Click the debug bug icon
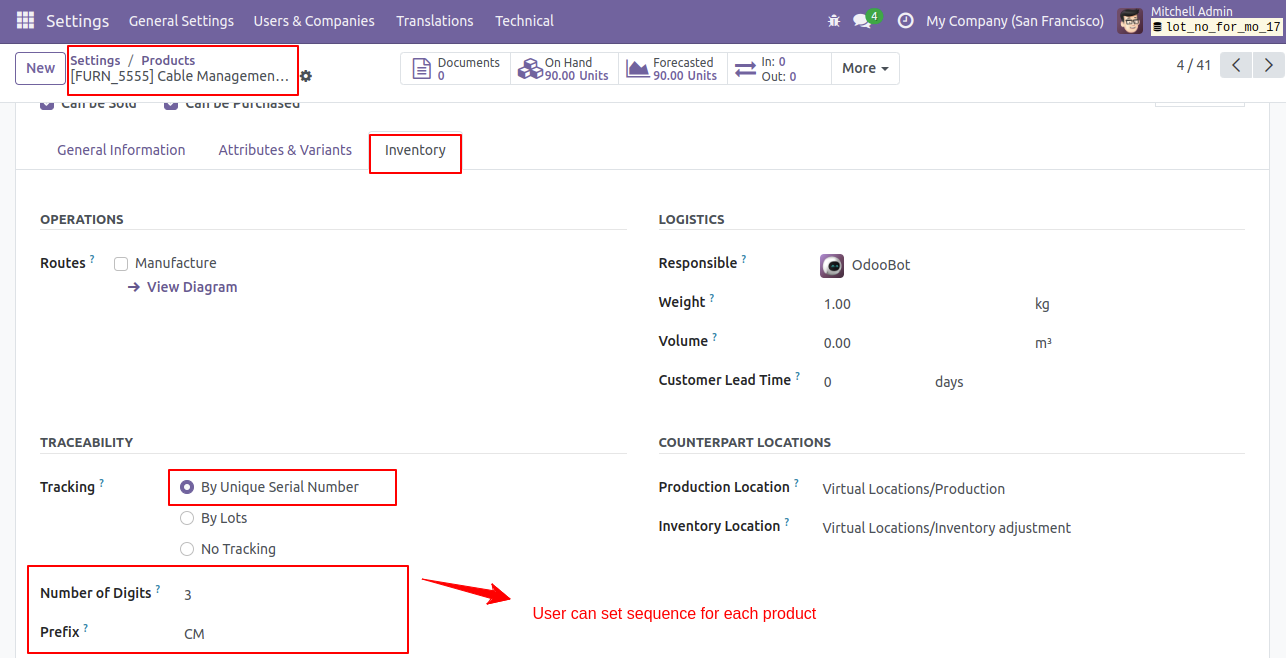Viewport: 1286px width, 658px height. click(834, 20)
